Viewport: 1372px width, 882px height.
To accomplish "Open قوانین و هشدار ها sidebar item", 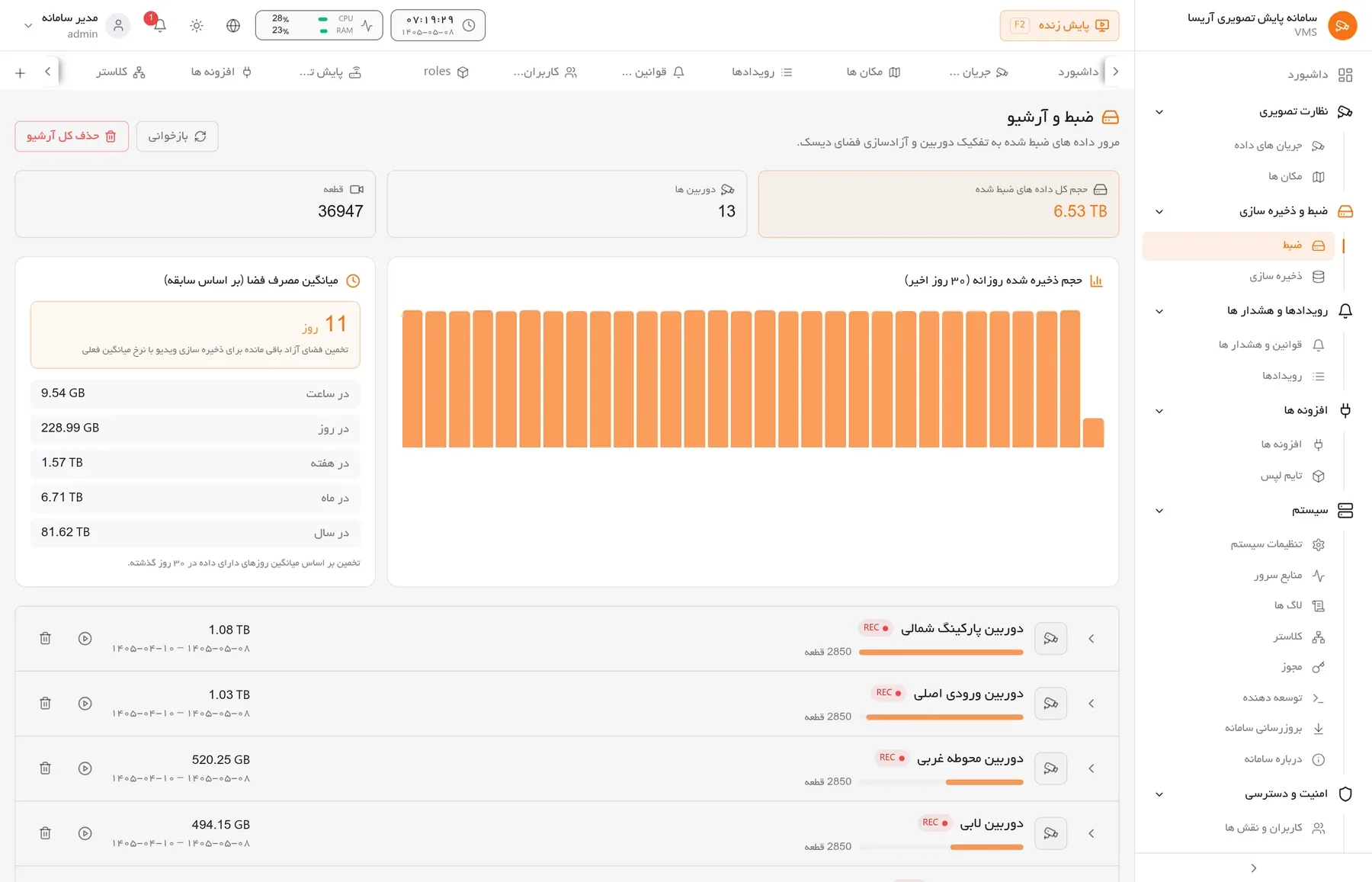I will [x=1271, y=345].
